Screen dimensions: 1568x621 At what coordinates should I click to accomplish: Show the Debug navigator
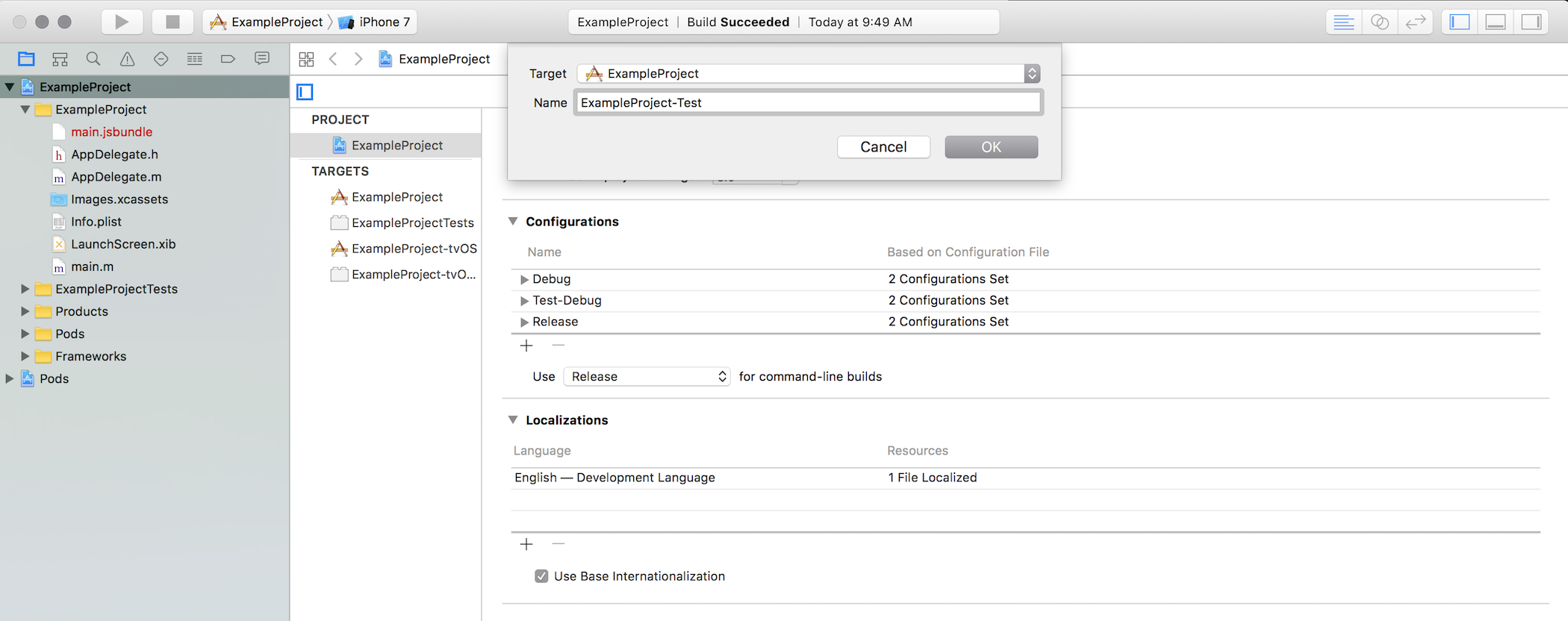[x=195, y=59]
